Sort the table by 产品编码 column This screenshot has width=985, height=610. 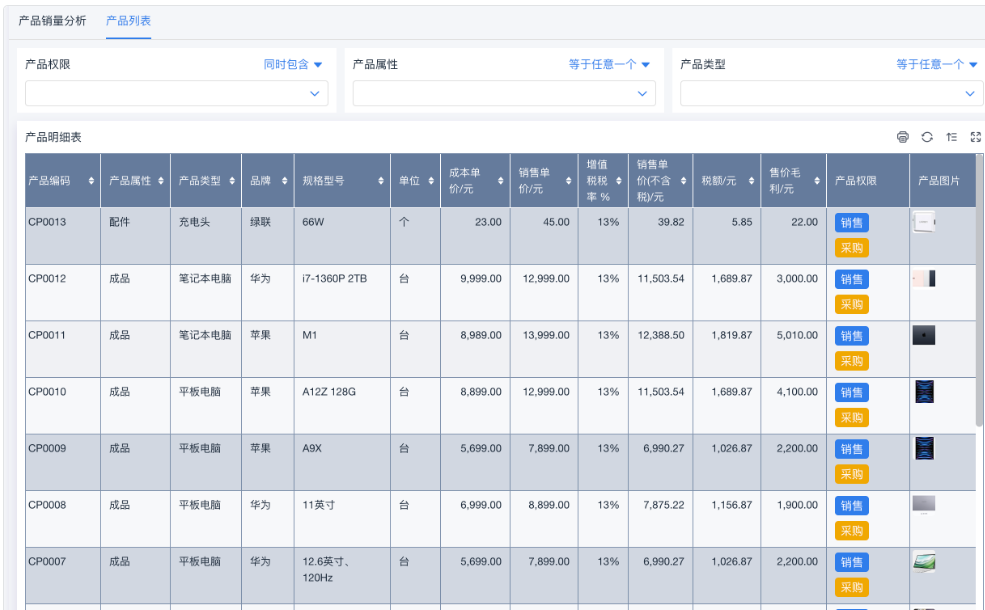pyautogui.click(x=91, y=181)
